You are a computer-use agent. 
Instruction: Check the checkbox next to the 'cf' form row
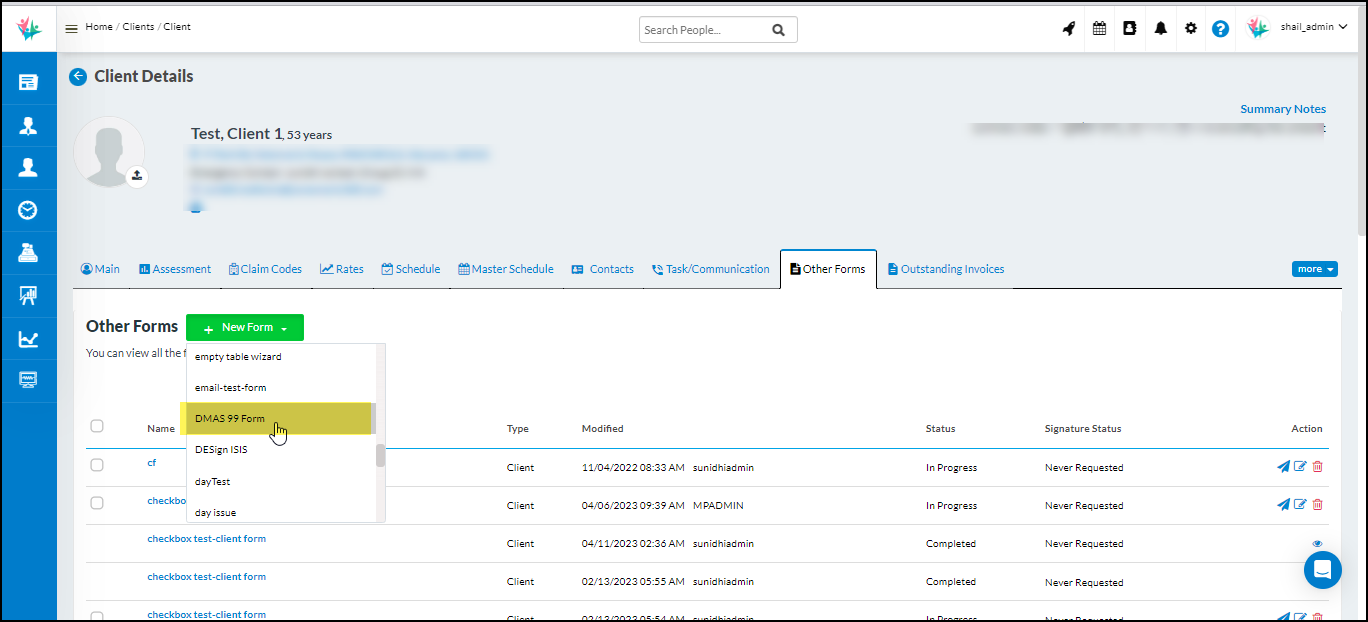pos(97,463)
